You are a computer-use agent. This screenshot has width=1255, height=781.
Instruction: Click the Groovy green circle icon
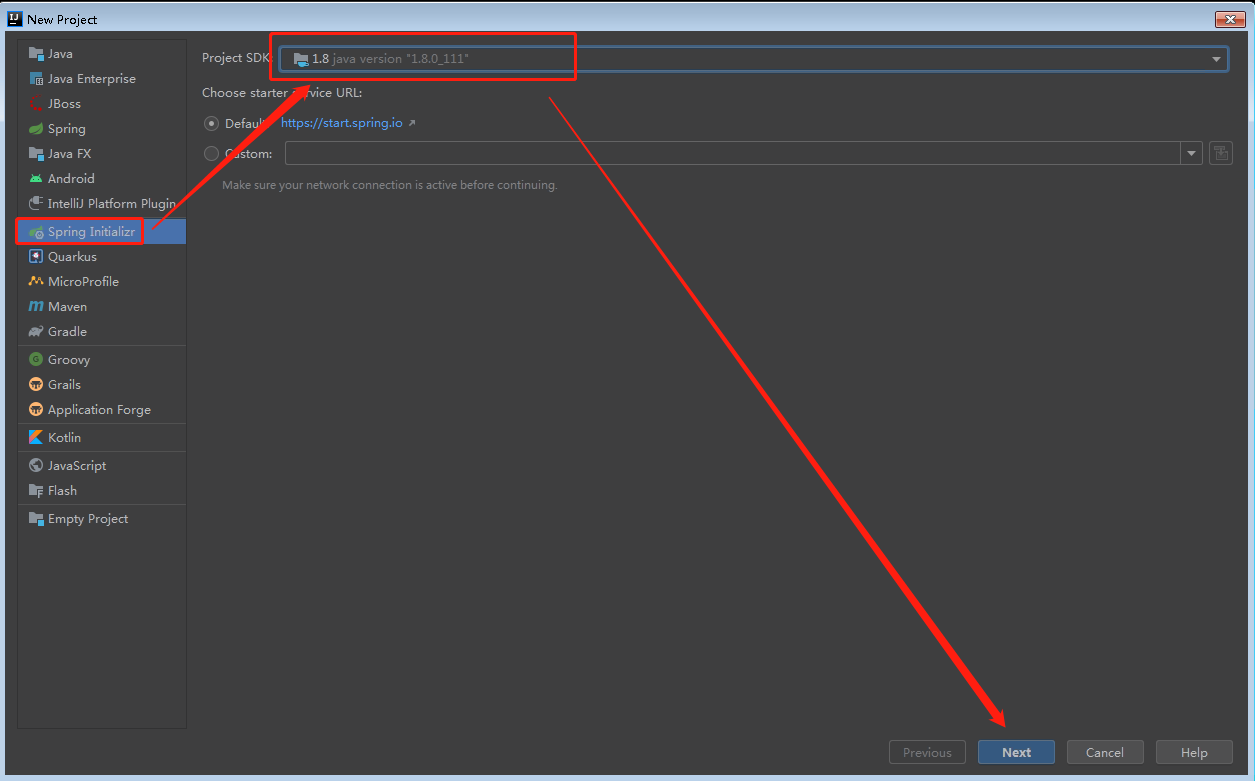tap(36, 360)
